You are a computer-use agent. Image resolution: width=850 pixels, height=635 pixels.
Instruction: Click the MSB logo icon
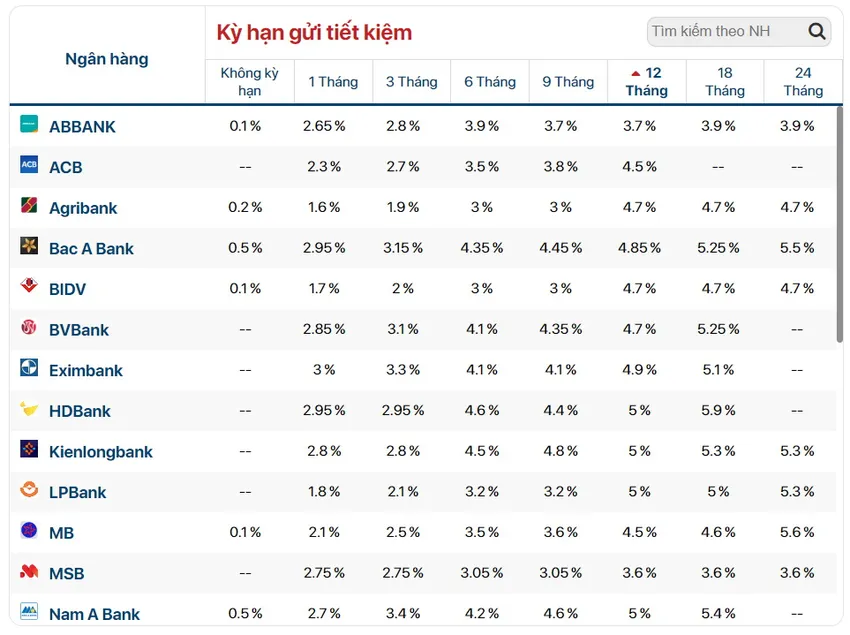[29, 571]
